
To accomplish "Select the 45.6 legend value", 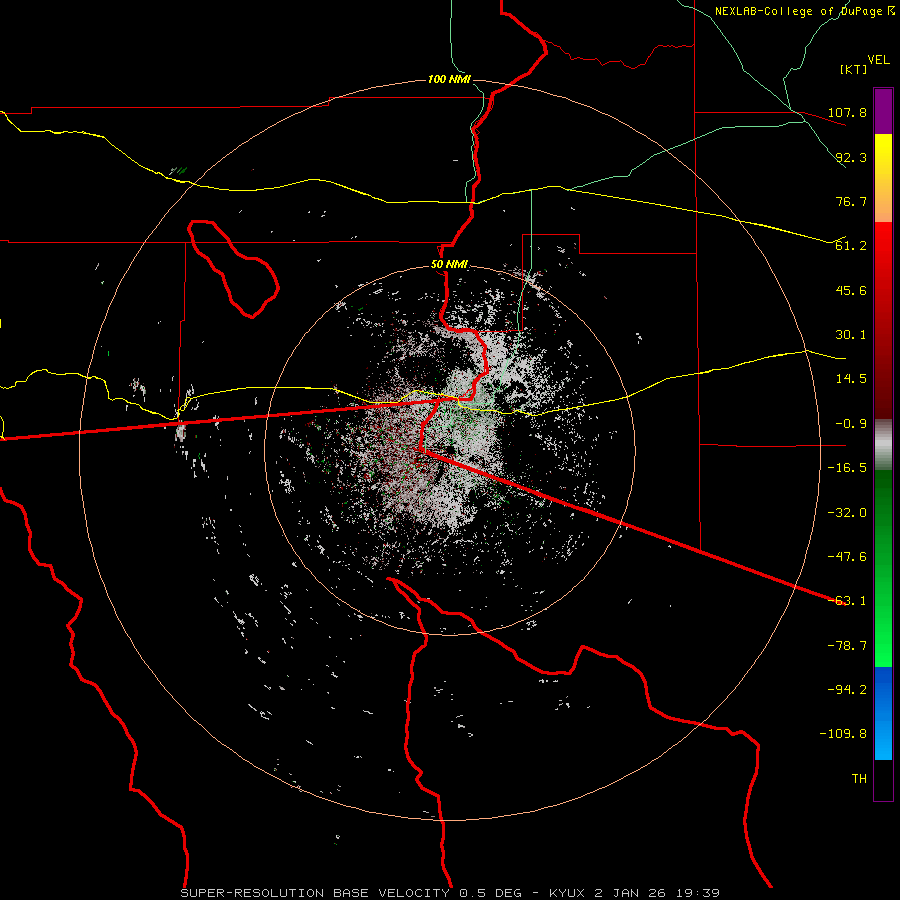I will (x=851, y=290).
